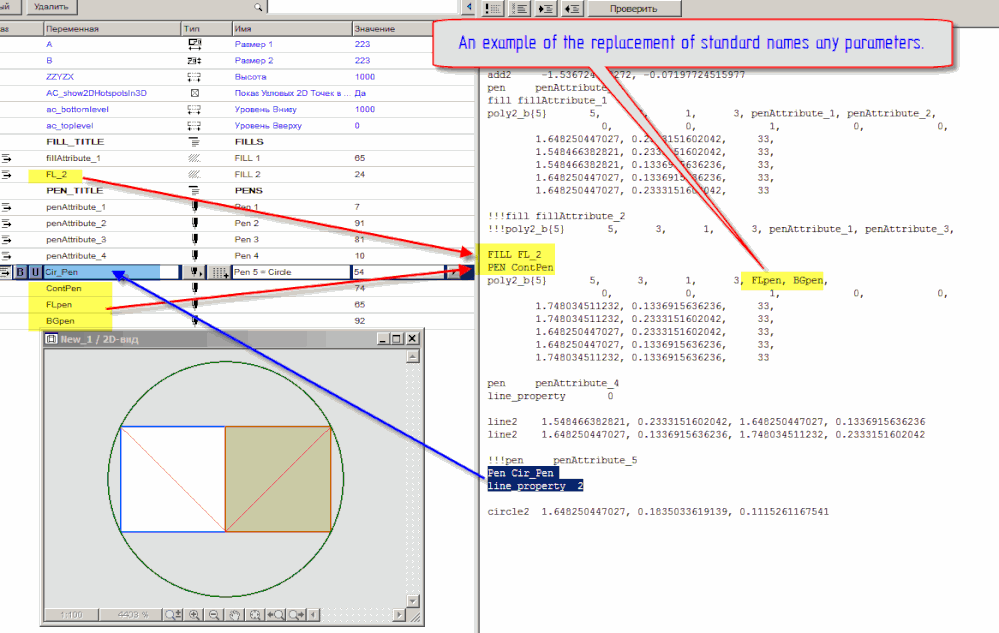Screen dimensions: 999x633
Task: Click the decrease indent script icon
Action: [572, 8]
